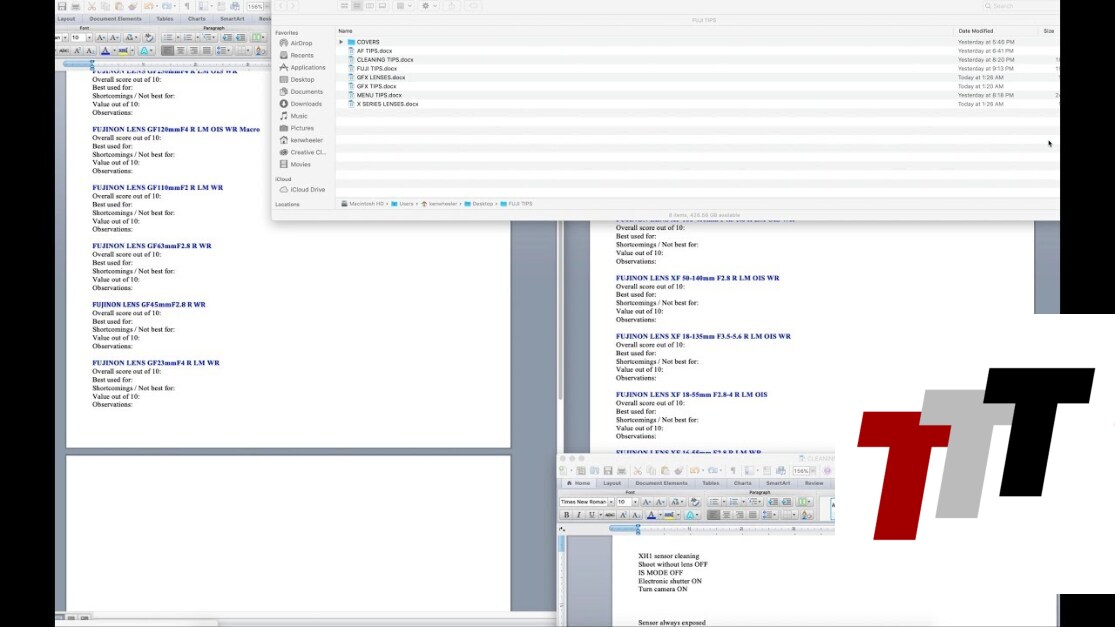
Task: Click the Finder back arrow
Action: pos(280,6)
